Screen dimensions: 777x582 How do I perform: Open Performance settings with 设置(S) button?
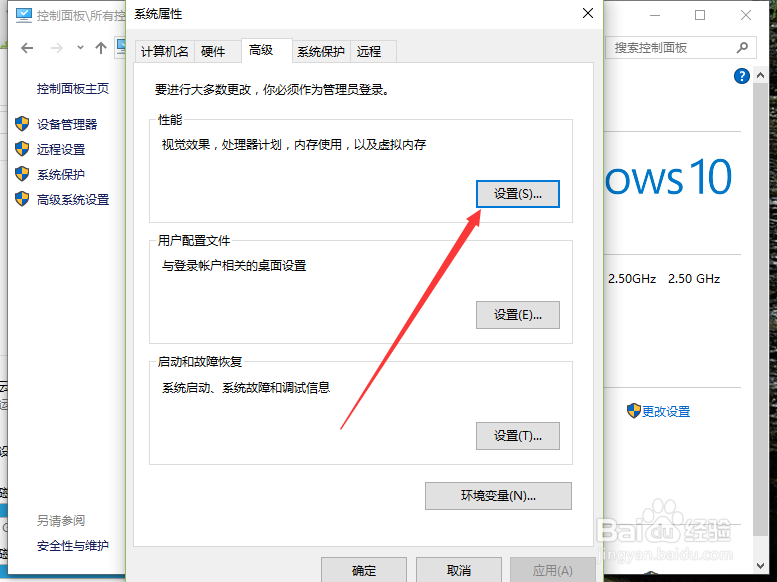(x=518, y=194)
